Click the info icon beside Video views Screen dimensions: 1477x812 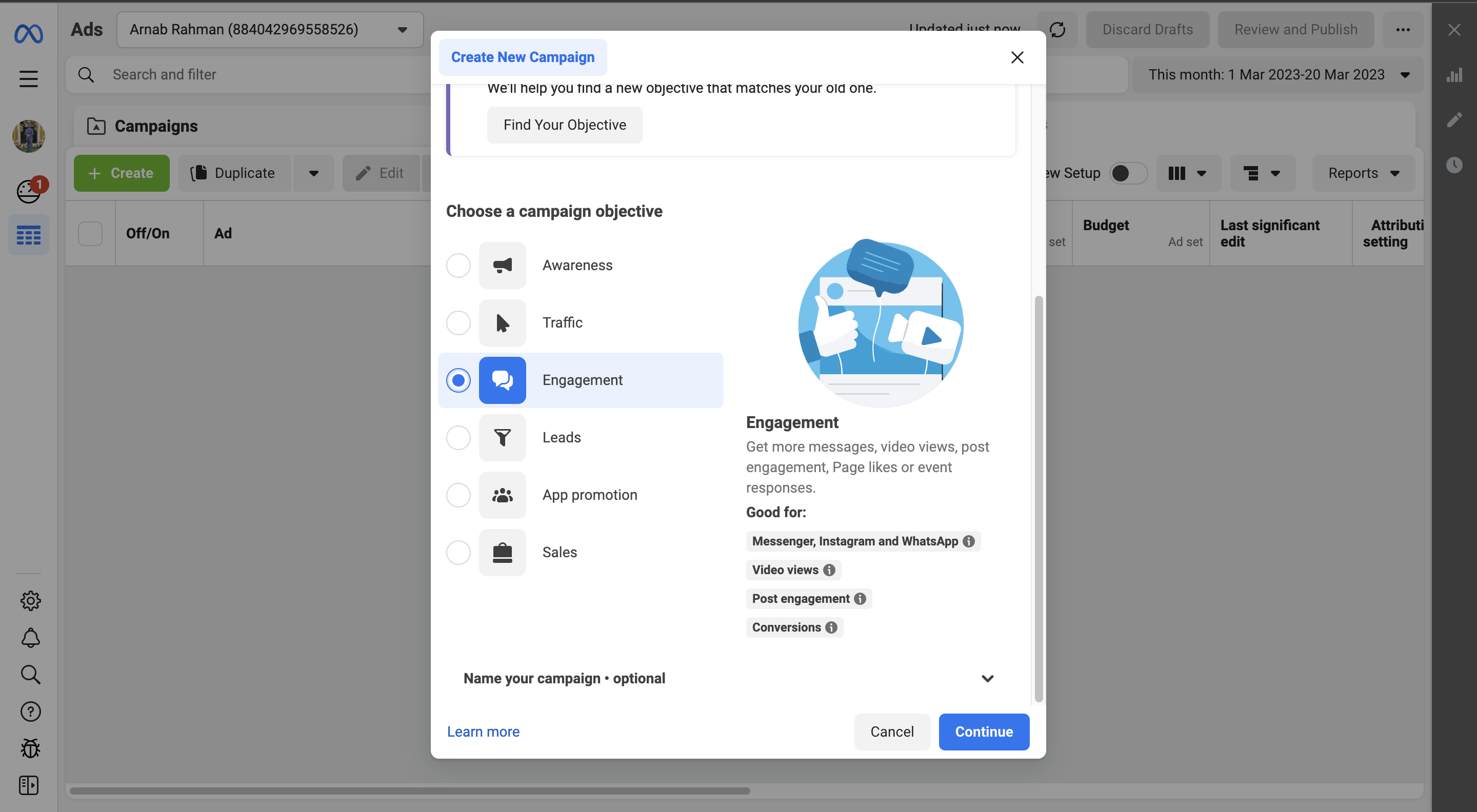829,570
